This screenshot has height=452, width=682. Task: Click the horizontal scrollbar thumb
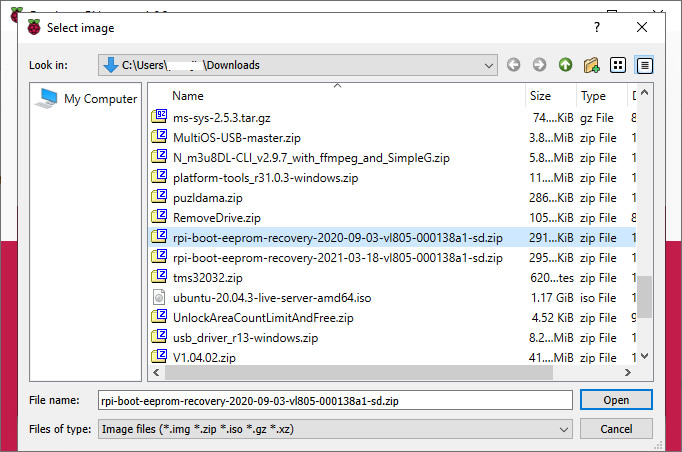(x=359, y=372)
